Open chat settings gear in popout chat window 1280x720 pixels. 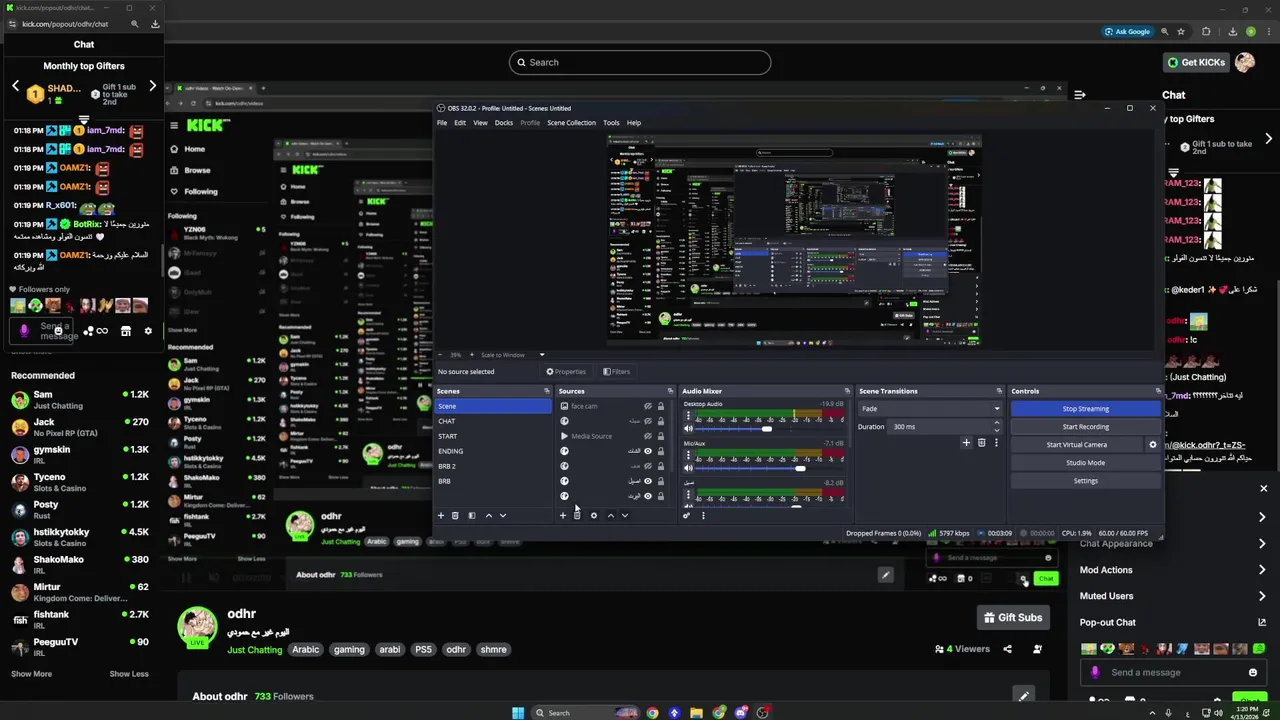tap(148, 331)
